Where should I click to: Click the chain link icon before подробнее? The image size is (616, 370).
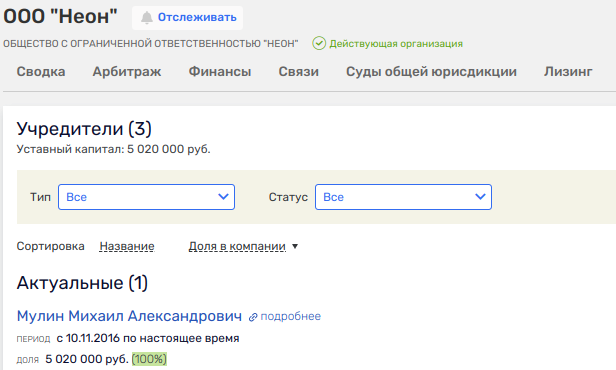click(x=253, y=317)
